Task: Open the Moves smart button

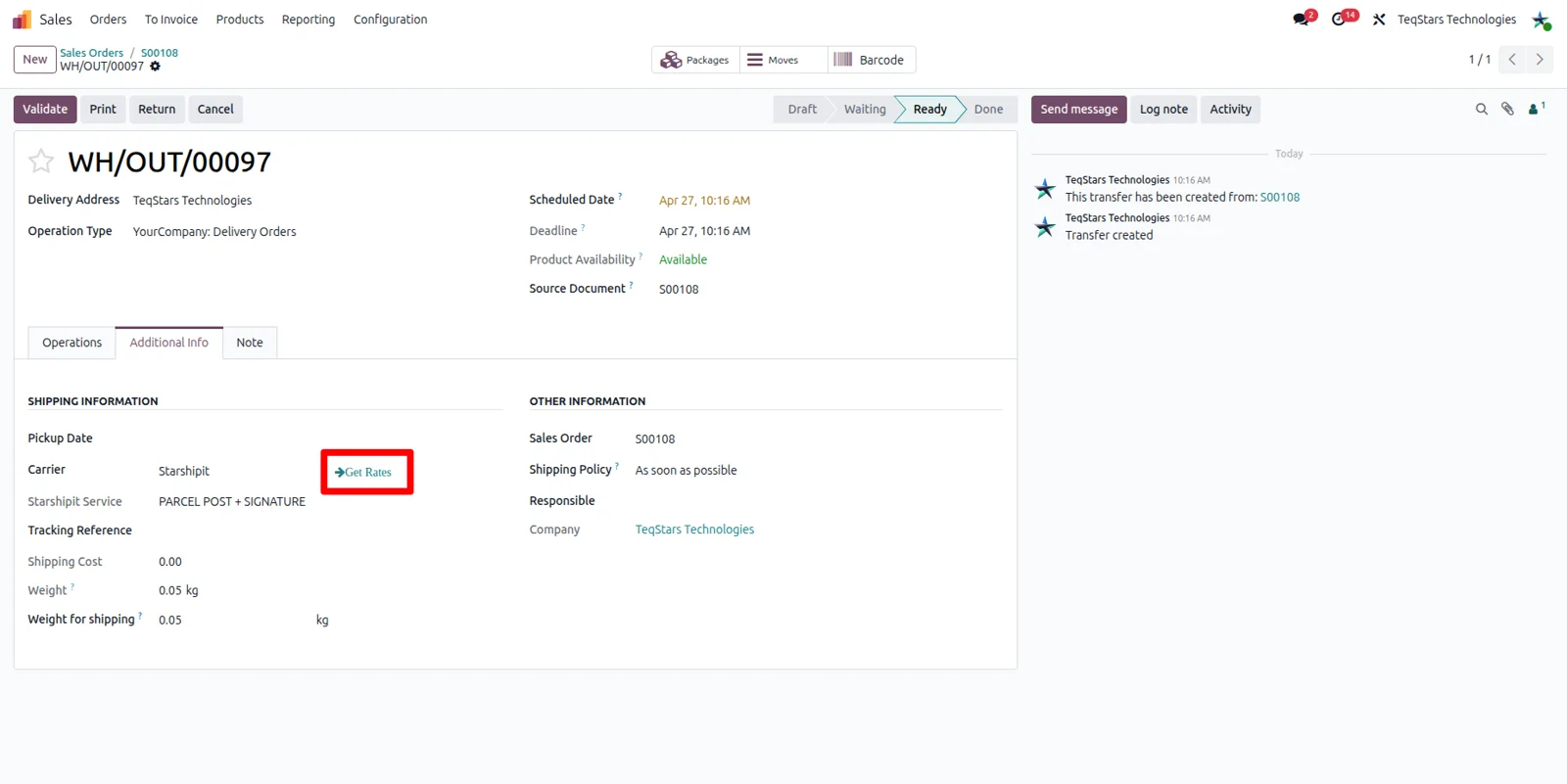Action: coord(783,60)
